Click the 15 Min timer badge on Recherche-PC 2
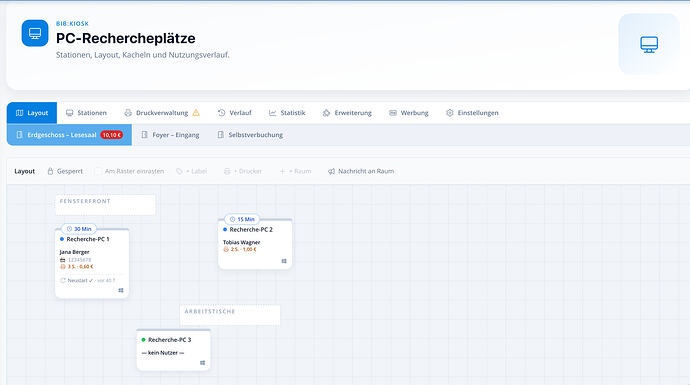 [242, 219]
